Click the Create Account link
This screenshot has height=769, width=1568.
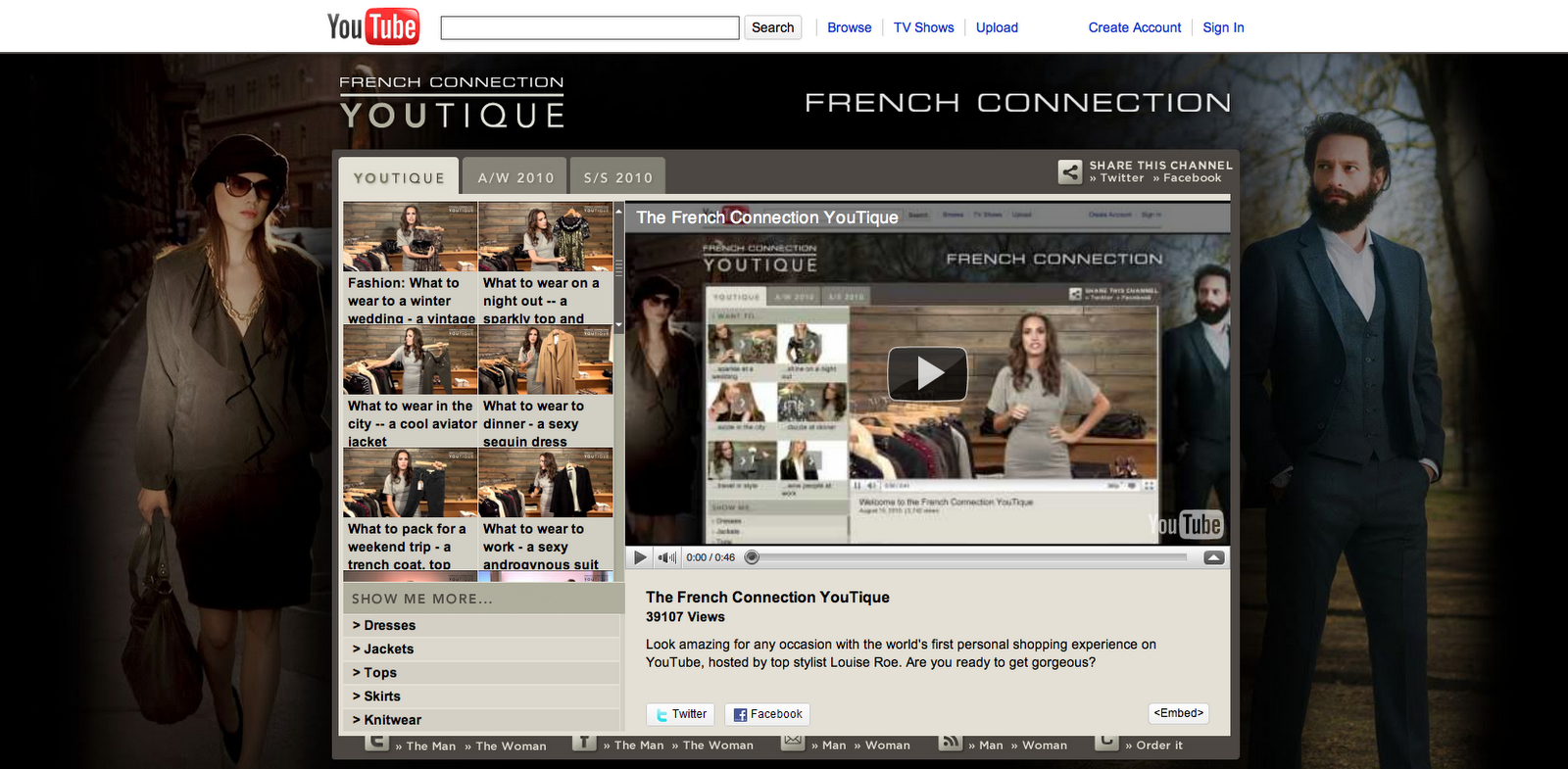pyautogui.click(x=1135, y=27)
